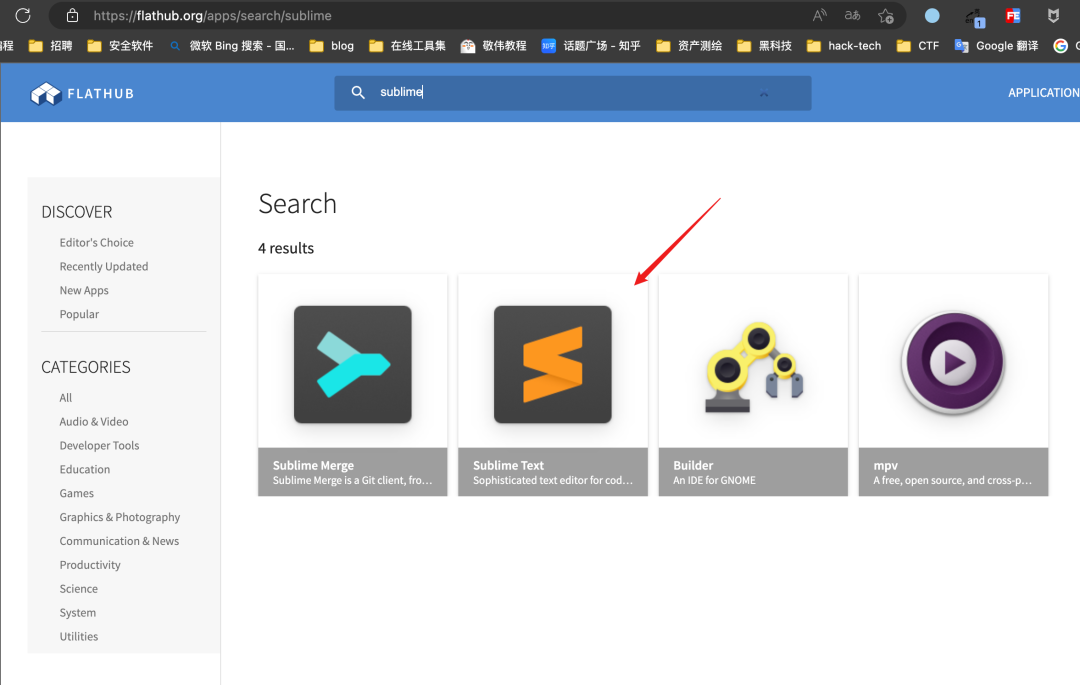
Task: Select Productivity category
Action: coord(90,565)
